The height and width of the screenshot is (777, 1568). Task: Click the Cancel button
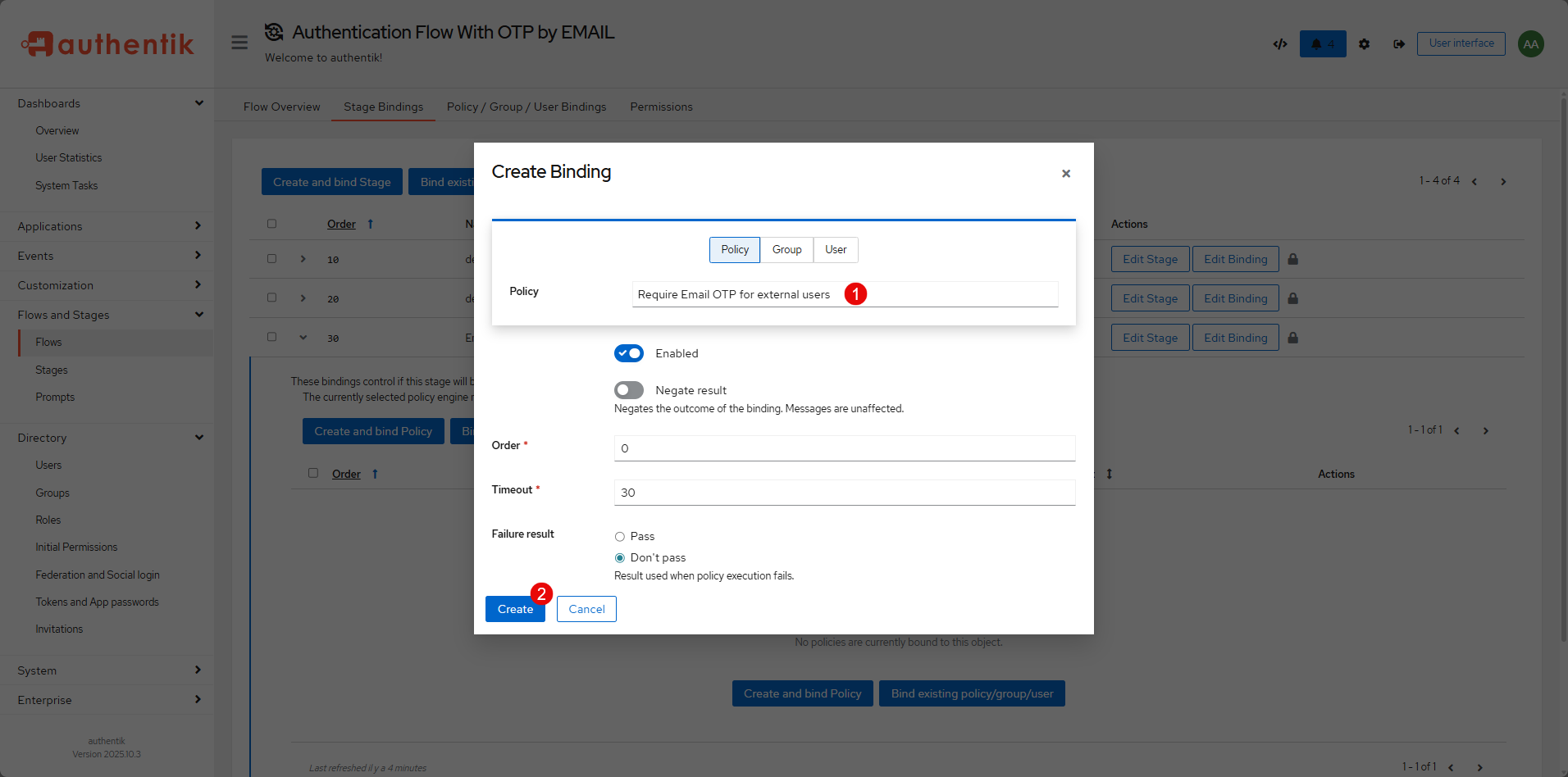[586, 609]
